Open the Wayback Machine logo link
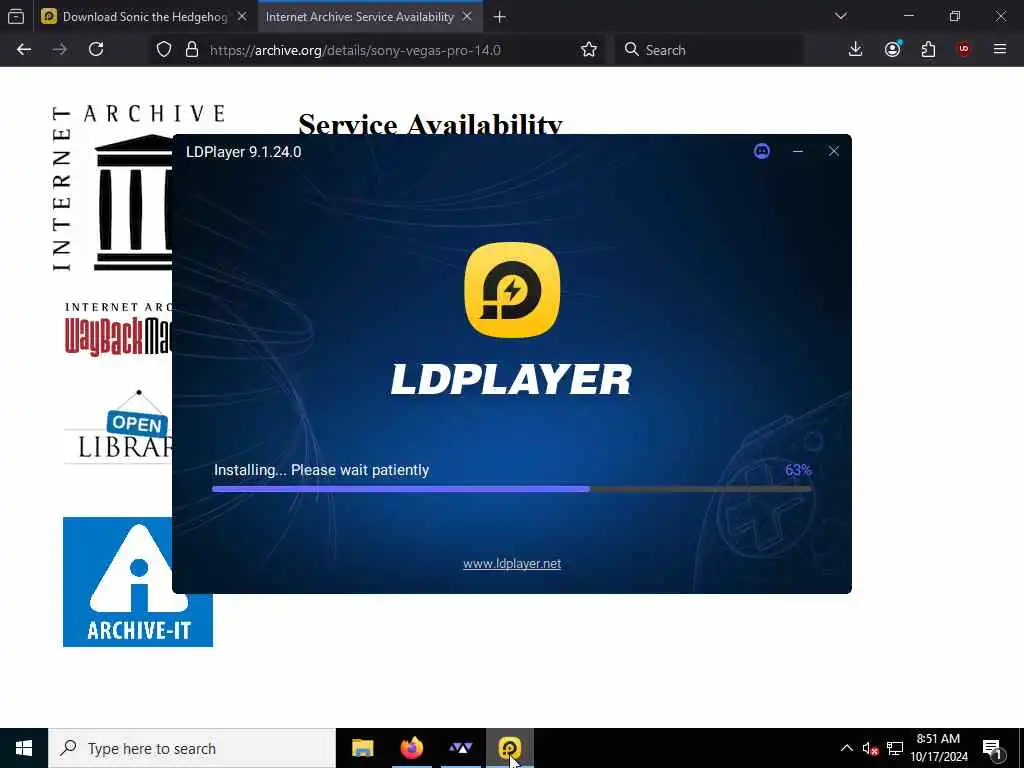 click(x=118, y=329)
